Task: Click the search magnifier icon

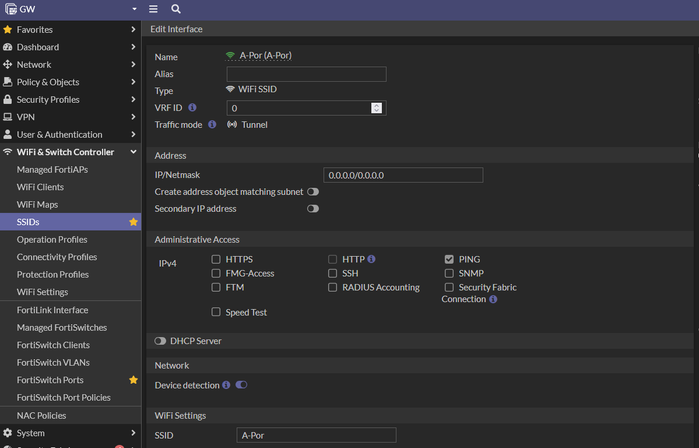Action: pos(176,8)
